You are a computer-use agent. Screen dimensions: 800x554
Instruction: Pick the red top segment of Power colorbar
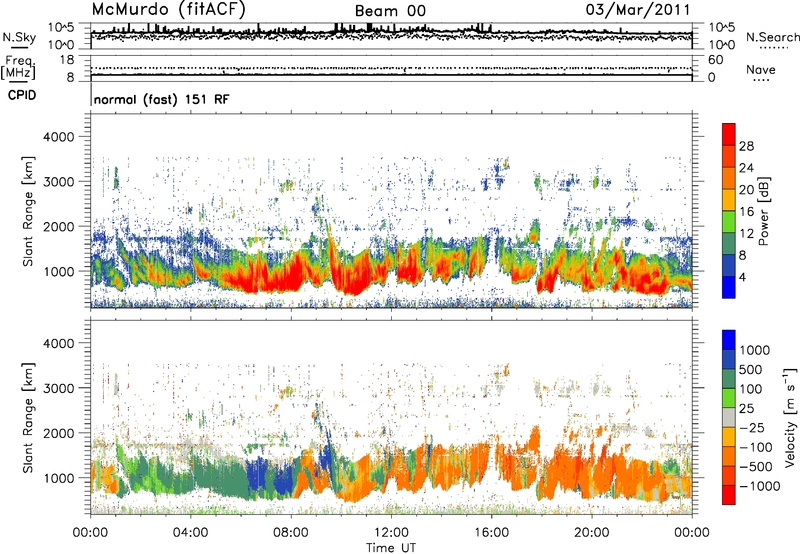point(729,134)
